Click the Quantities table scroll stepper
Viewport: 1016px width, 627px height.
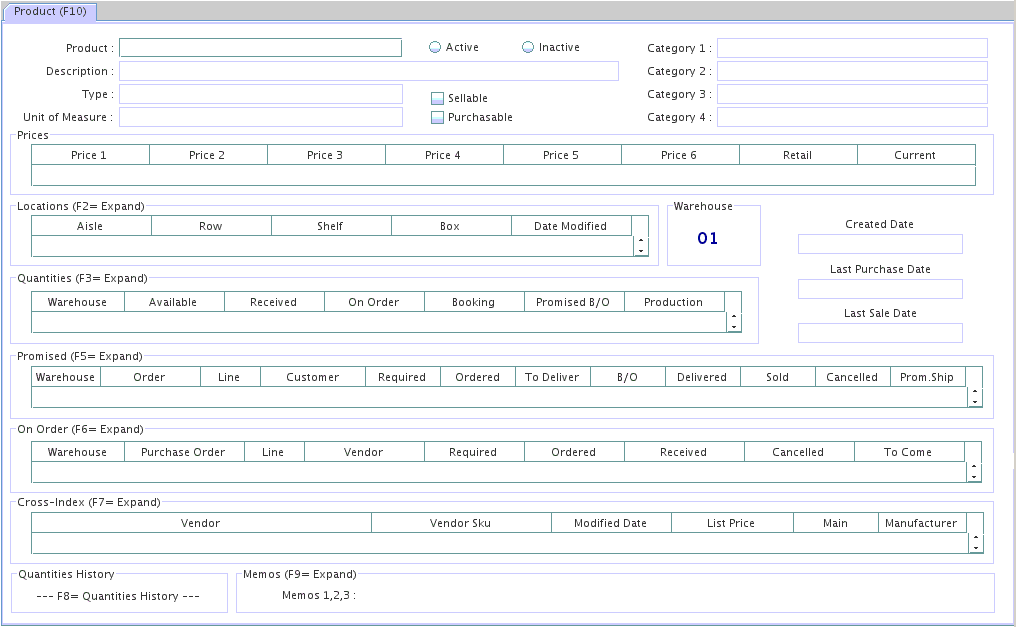(x=733, y=322)
